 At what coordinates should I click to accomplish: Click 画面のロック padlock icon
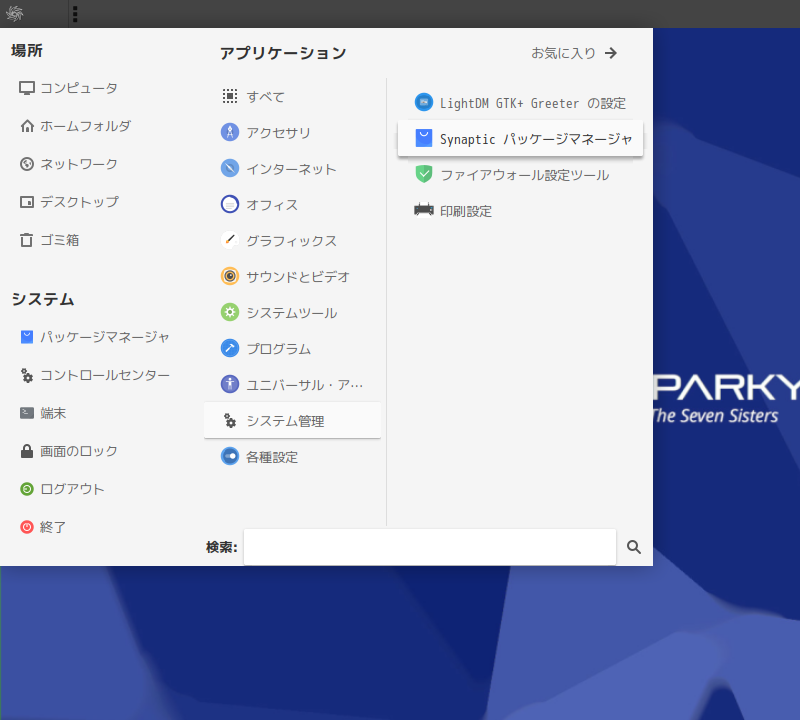27,451
